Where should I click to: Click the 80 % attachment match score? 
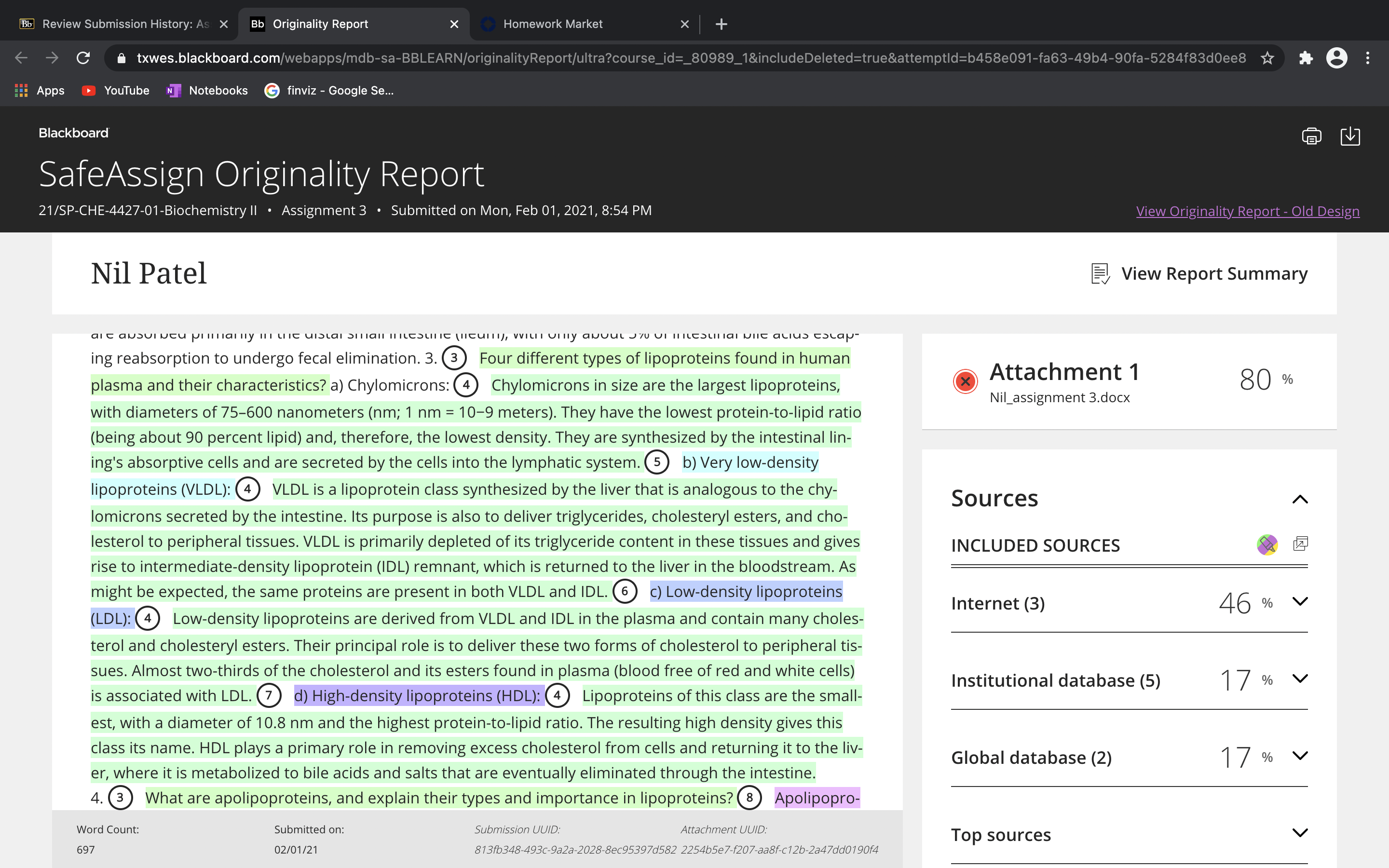[1266, 380]
